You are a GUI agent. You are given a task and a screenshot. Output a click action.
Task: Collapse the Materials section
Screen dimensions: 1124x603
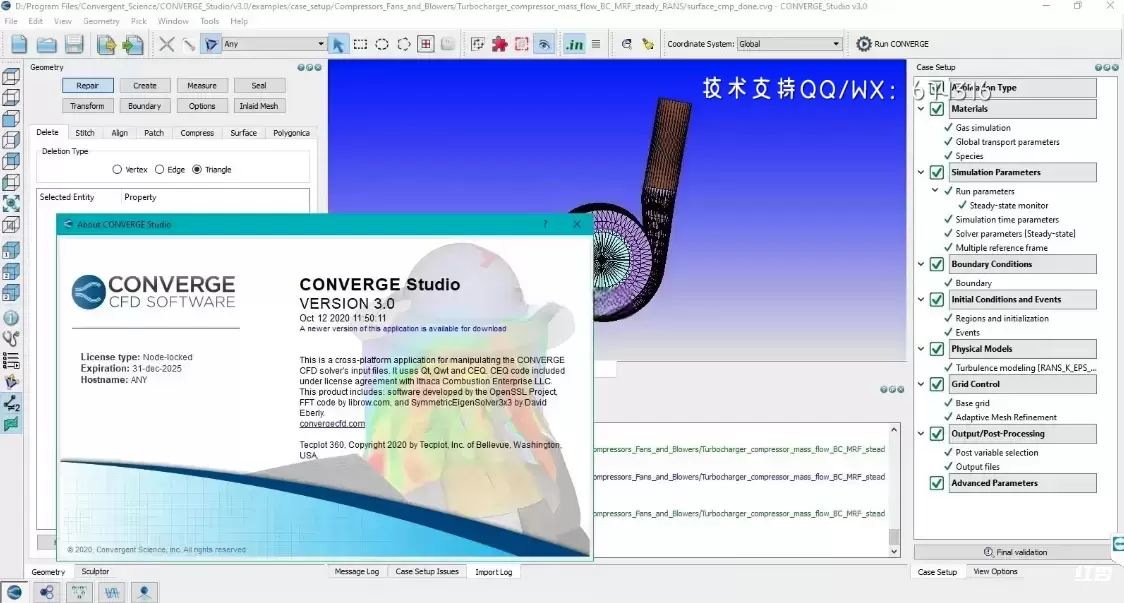(x=921, y=109)
